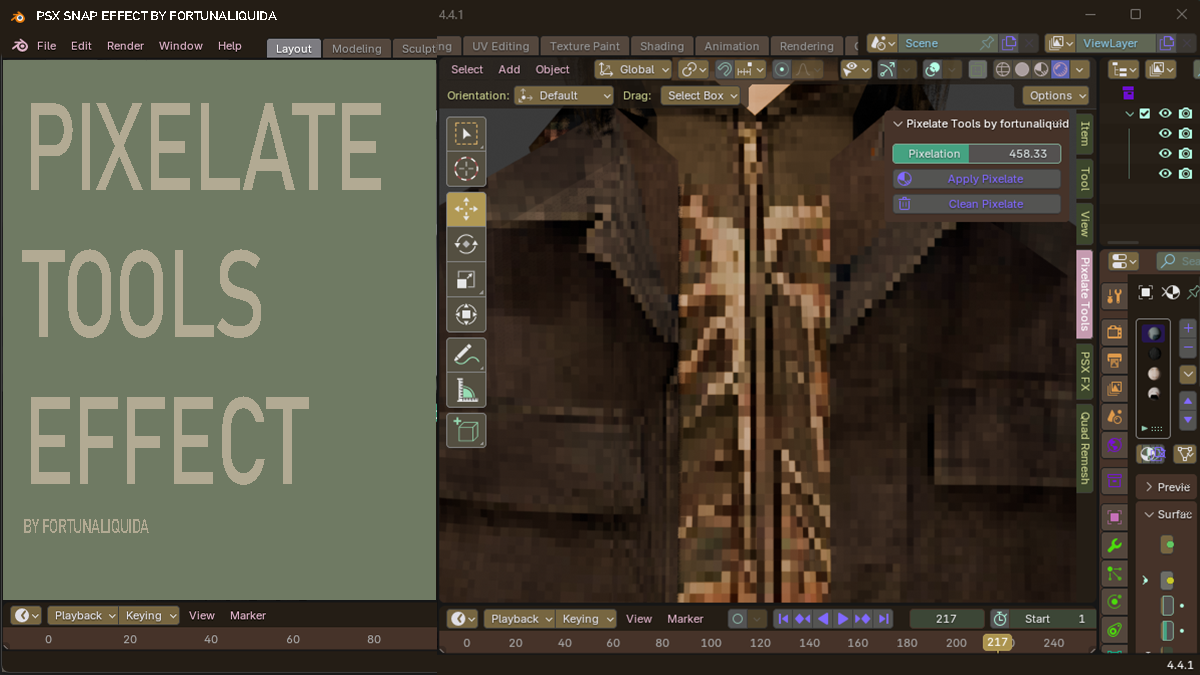Open the Scene properties tab icon

click(1114, 416)
